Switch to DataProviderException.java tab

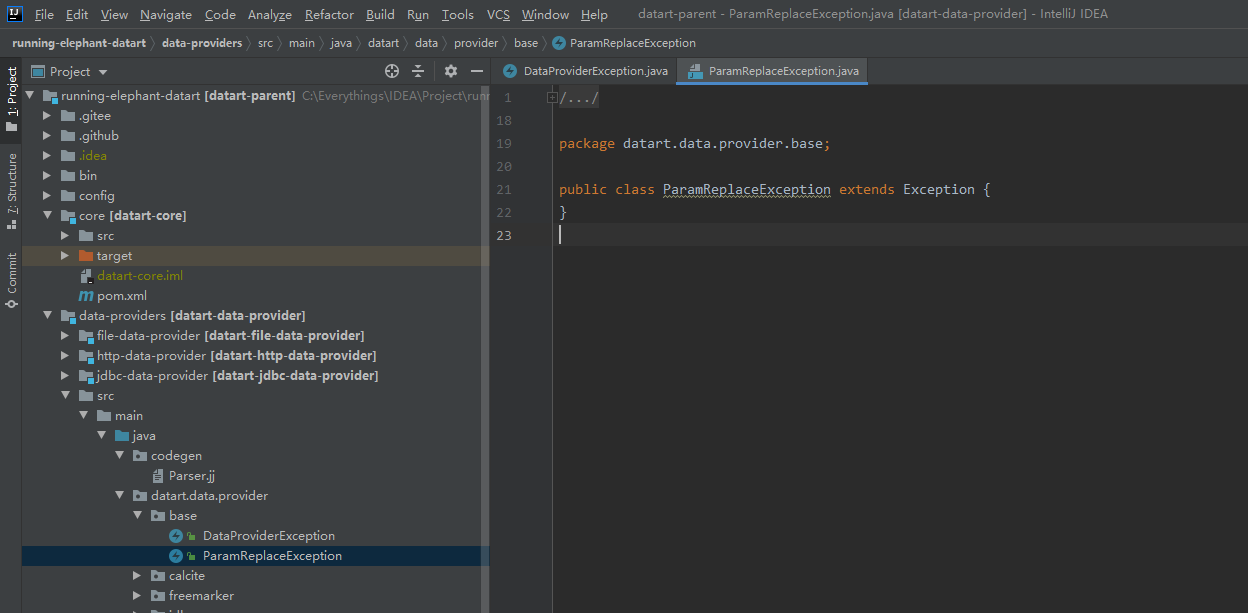point(585,71)
